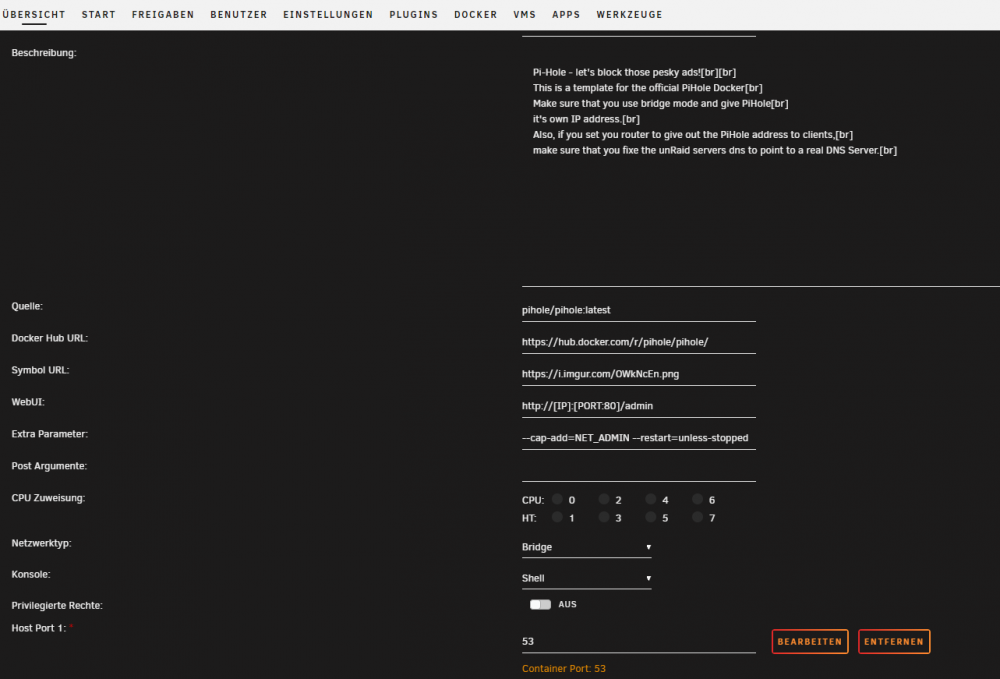Click the 'Beschreibung:' label

click(x=43, y=53)
